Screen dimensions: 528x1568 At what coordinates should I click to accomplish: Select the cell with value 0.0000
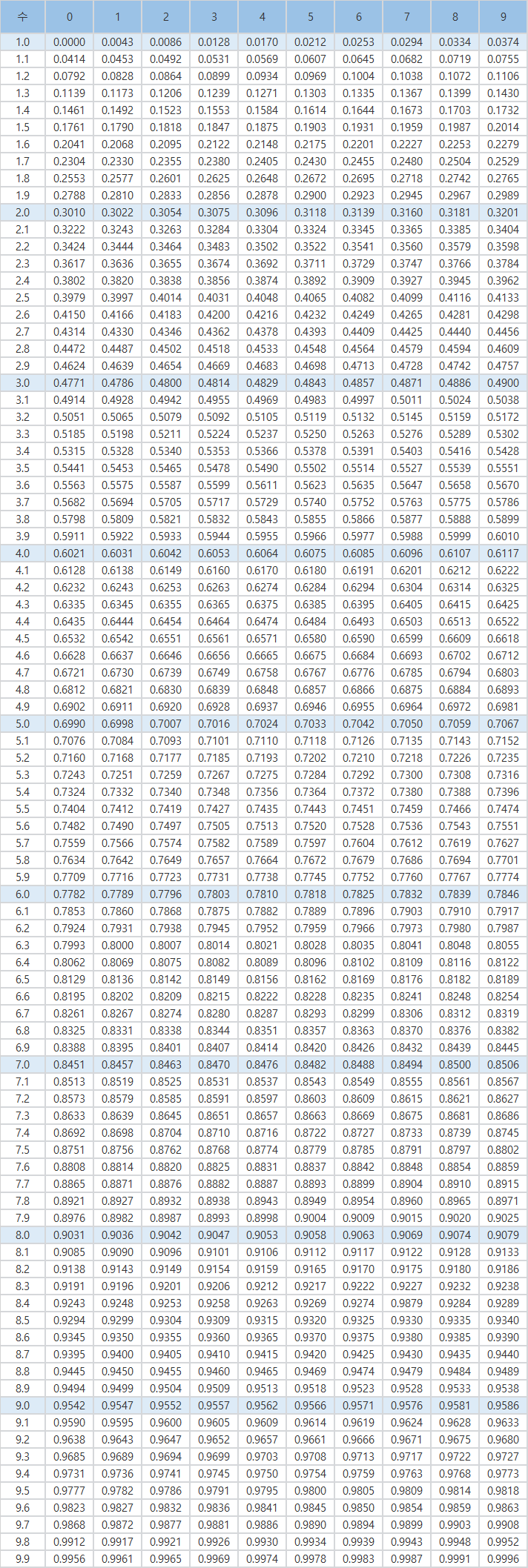point(70,42)
